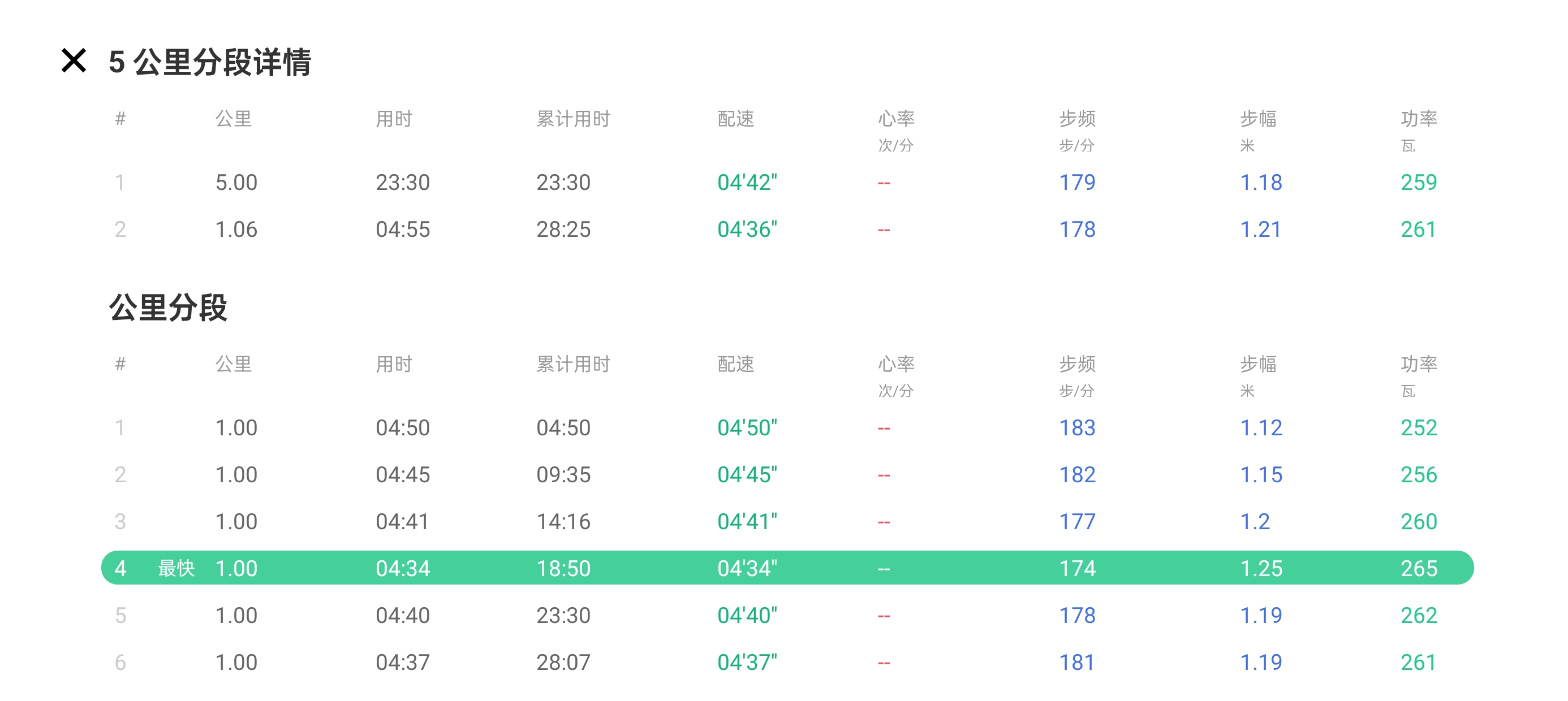The image size is (1568, 701).
Task: Click the 最快 fastest badge
Action: pyautogui.click(x=176, y=568)
